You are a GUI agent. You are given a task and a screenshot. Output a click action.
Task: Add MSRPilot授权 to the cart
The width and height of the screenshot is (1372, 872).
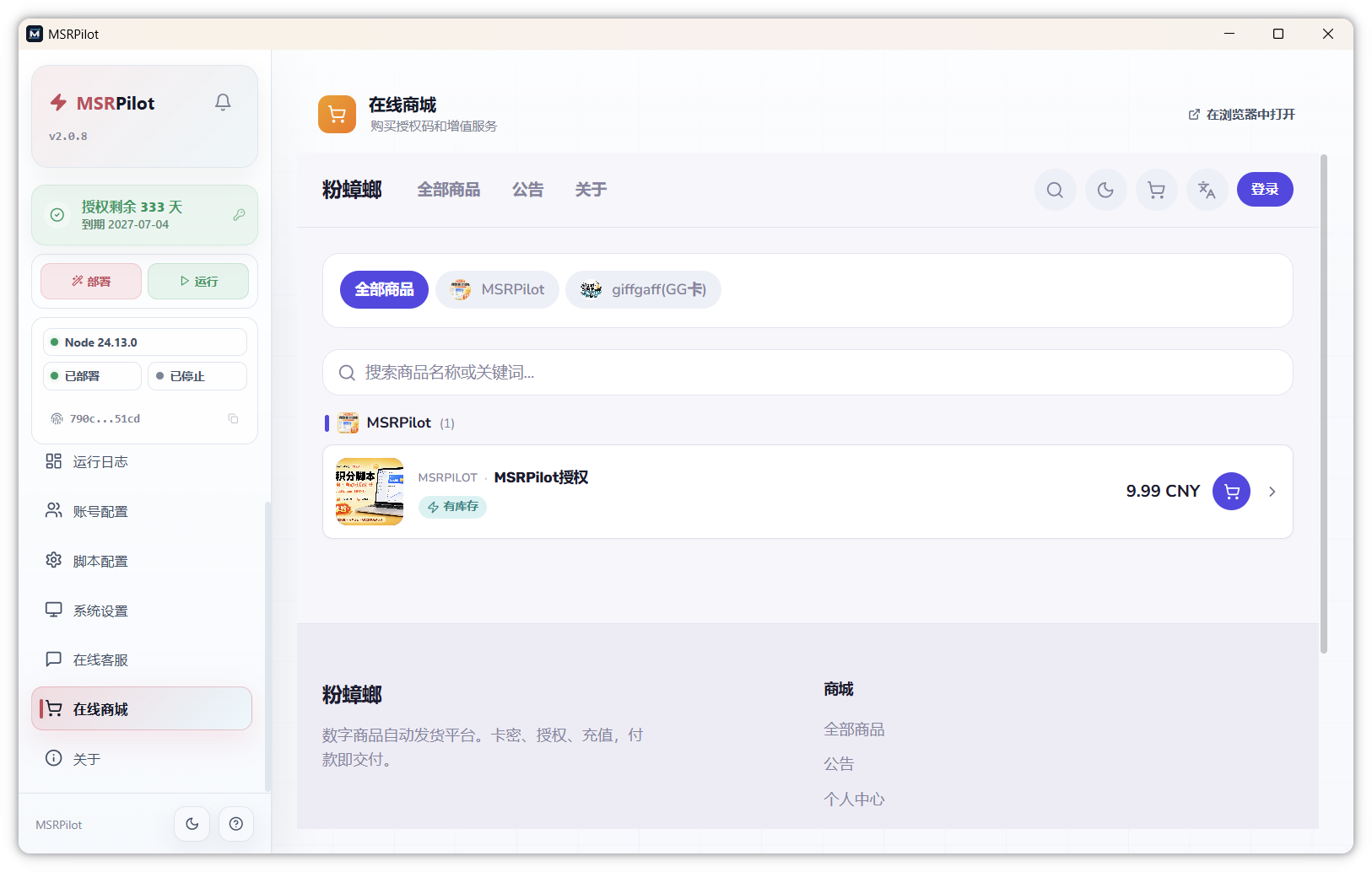coord(1231,491)
